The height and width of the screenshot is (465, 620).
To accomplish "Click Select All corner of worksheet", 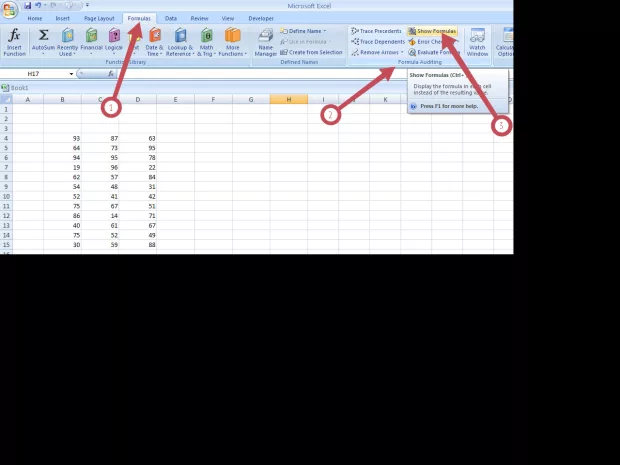I will [x=6, y=99].
